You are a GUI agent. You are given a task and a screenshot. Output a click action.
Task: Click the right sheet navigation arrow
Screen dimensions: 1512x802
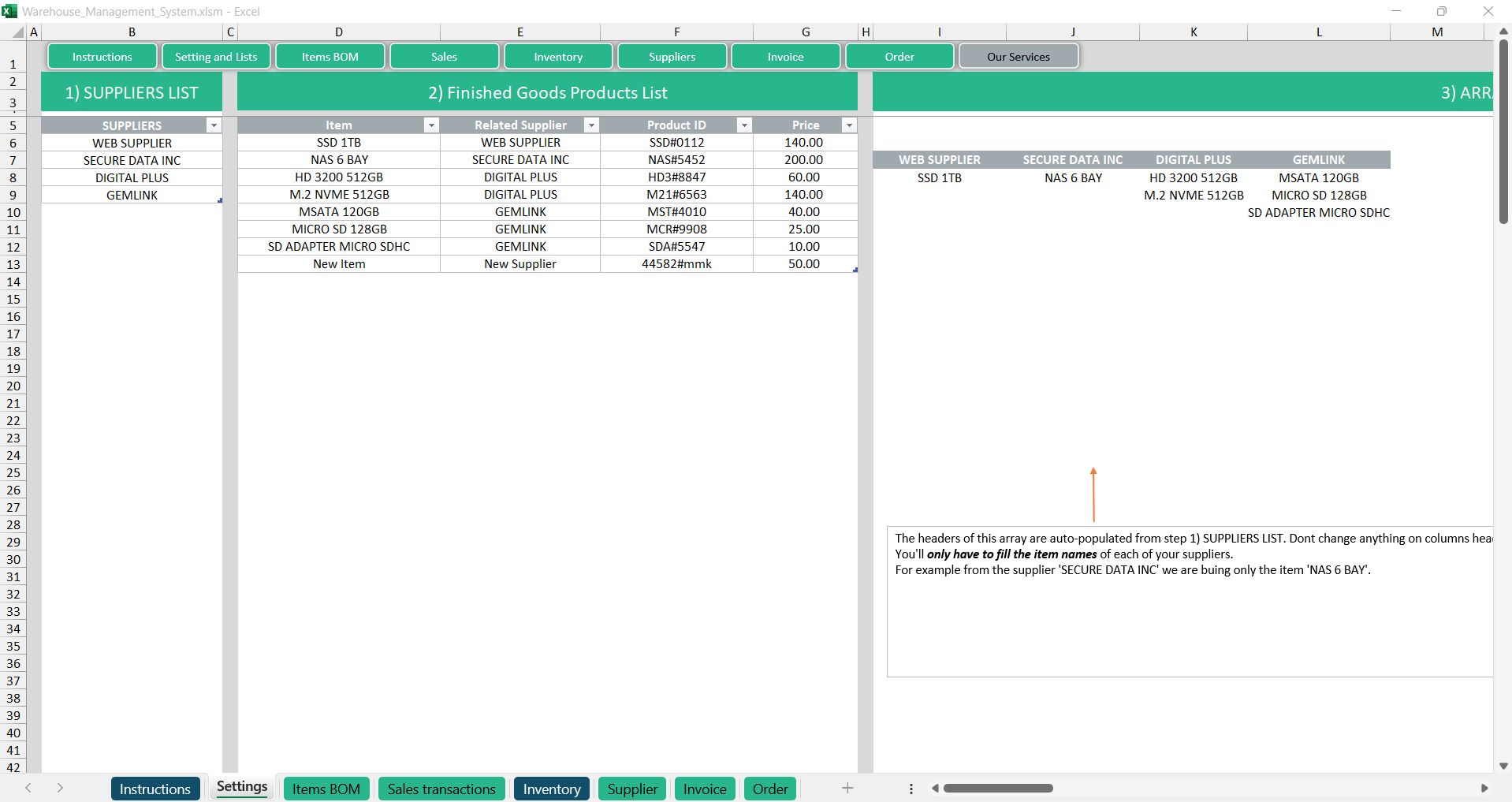[x=61, y=788]
